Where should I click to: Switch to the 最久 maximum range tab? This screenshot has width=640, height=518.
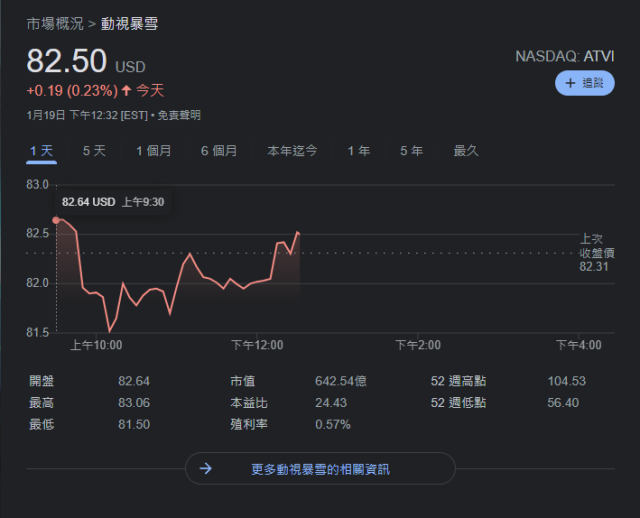point(466,151)
